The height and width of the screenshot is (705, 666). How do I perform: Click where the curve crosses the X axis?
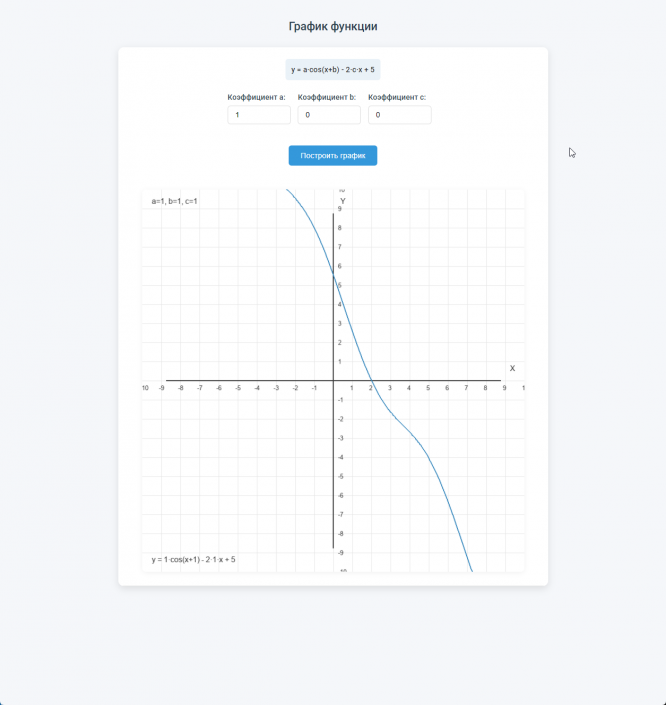coord(372,380)
